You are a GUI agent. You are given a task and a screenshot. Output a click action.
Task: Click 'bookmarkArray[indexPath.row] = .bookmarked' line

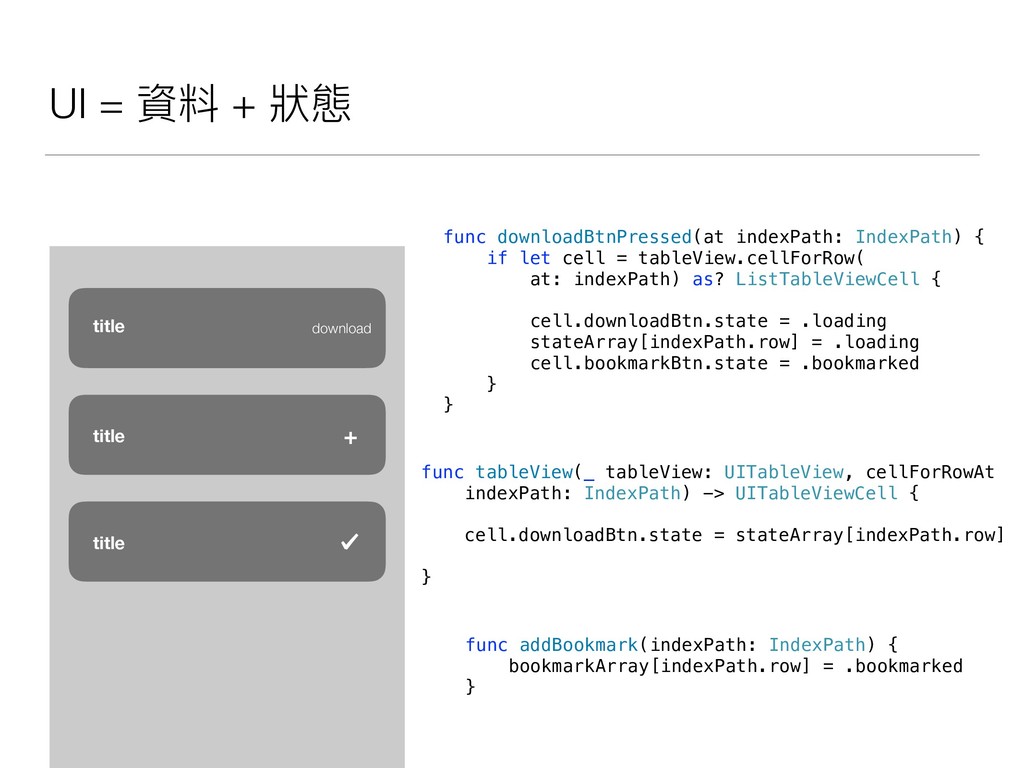[735, 665]
